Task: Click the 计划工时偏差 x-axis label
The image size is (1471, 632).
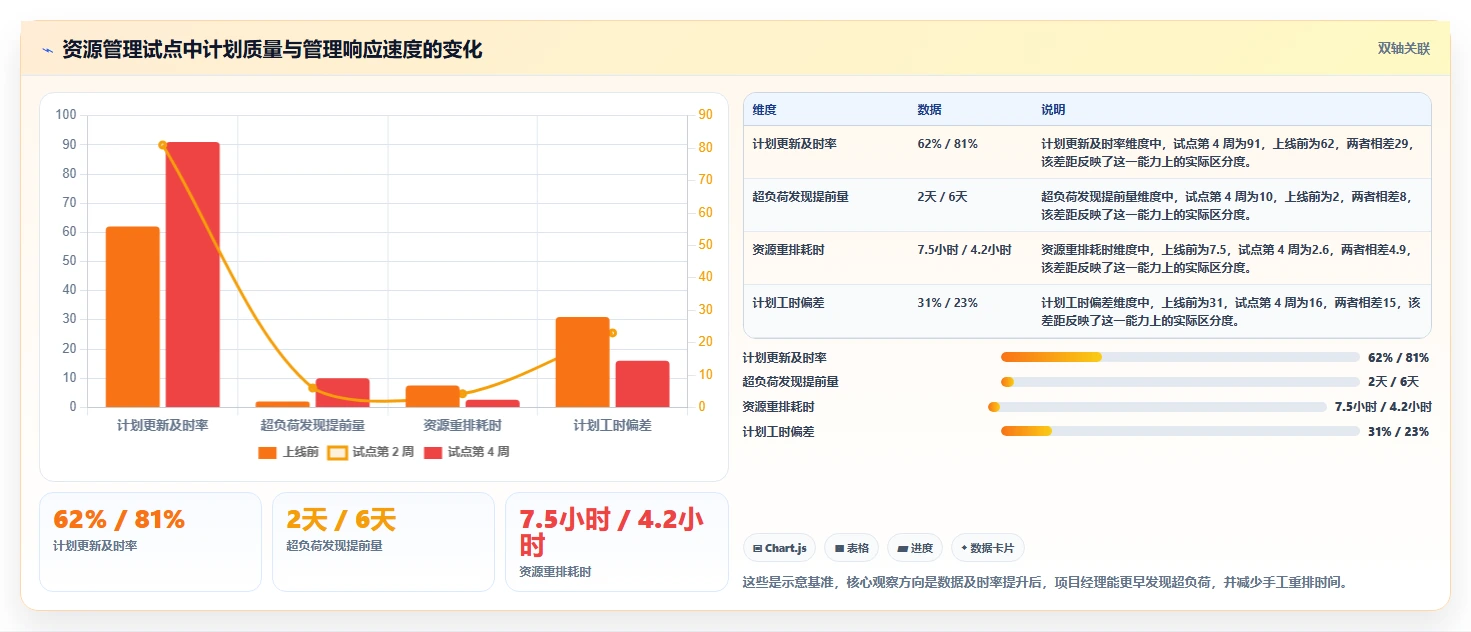Action: point(613,425)
